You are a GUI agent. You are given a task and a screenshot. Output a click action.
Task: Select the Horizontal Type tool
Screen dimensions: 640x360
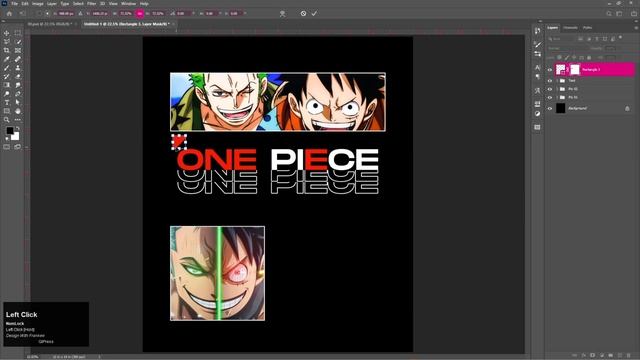(x=7, y=102)
